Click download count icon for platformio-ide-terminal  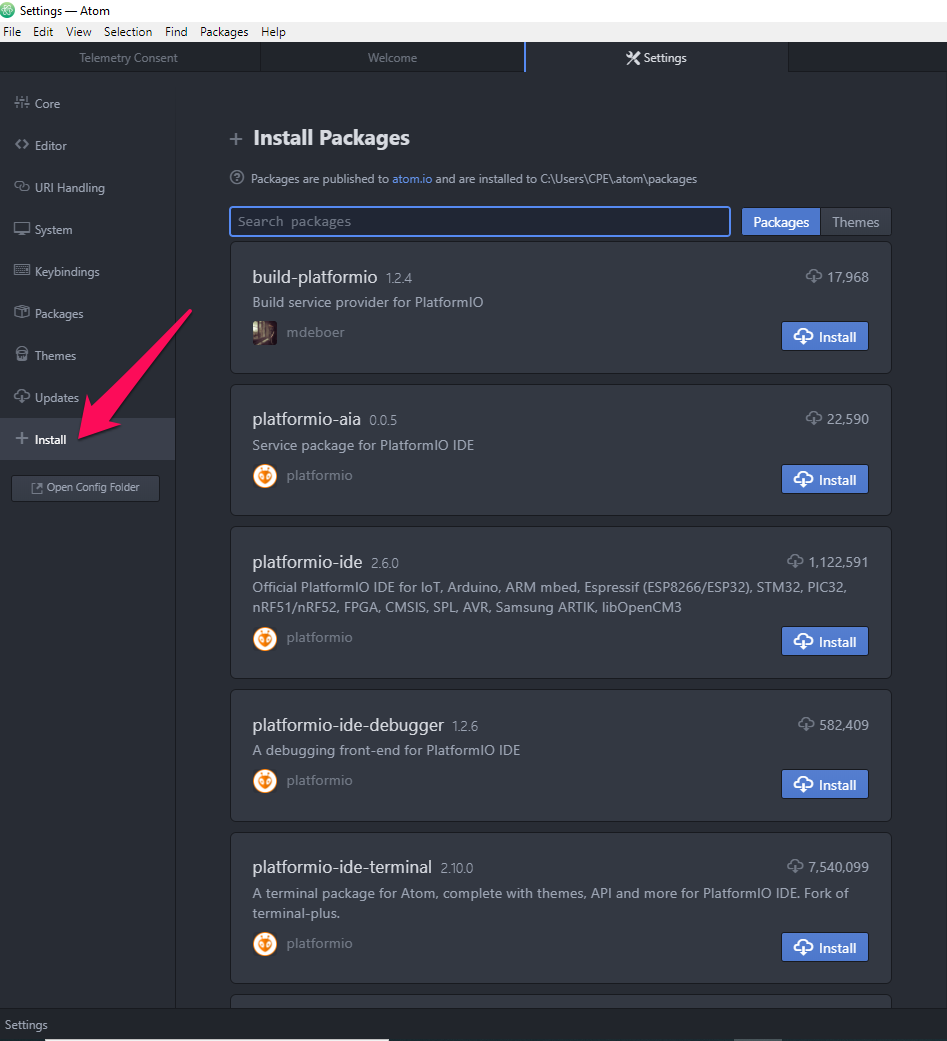(x=795, y=866)
